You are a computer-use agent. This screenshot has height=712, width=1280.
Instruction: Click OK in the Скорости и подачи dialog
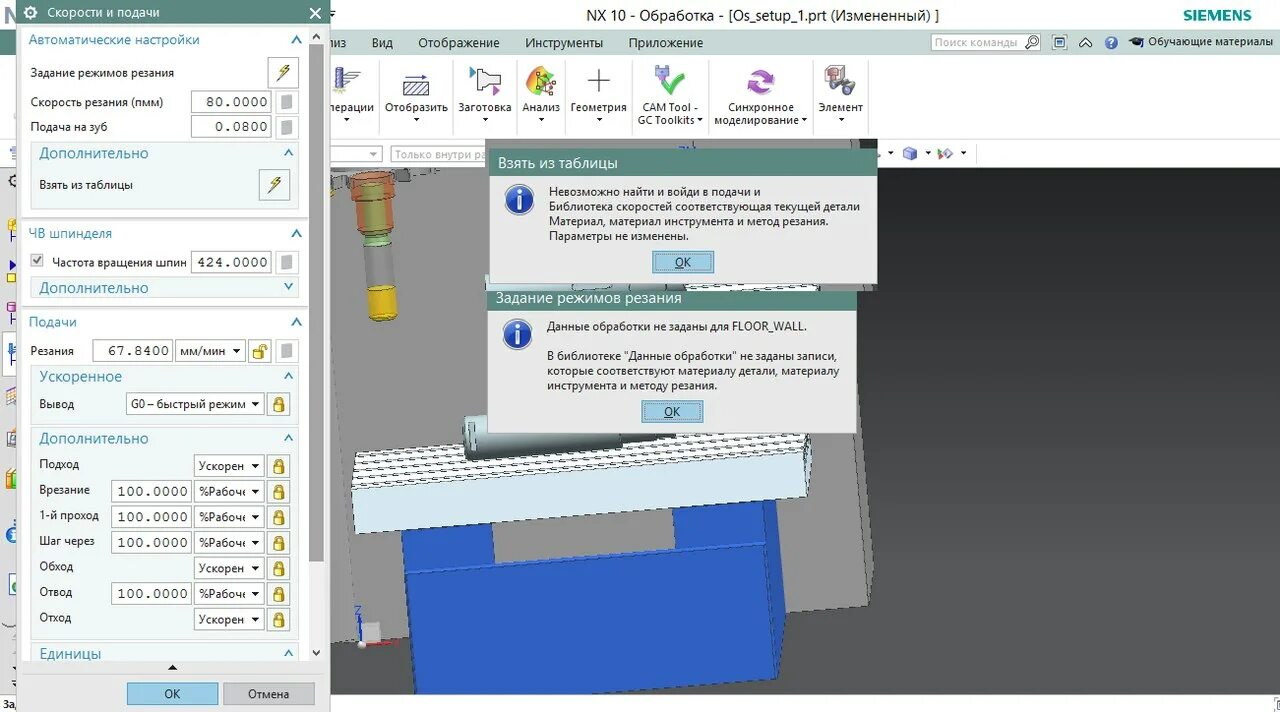point(172,694)
